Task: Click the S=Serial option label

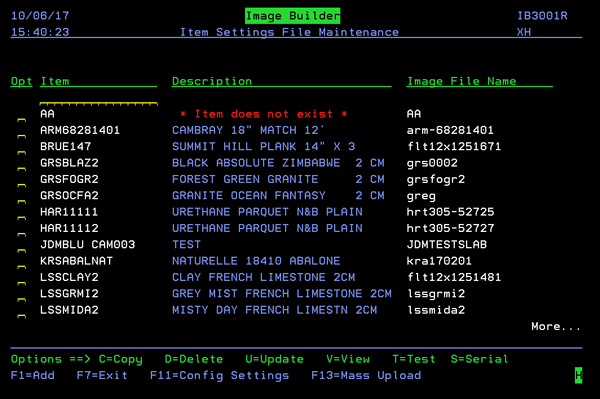Action: 479,359
